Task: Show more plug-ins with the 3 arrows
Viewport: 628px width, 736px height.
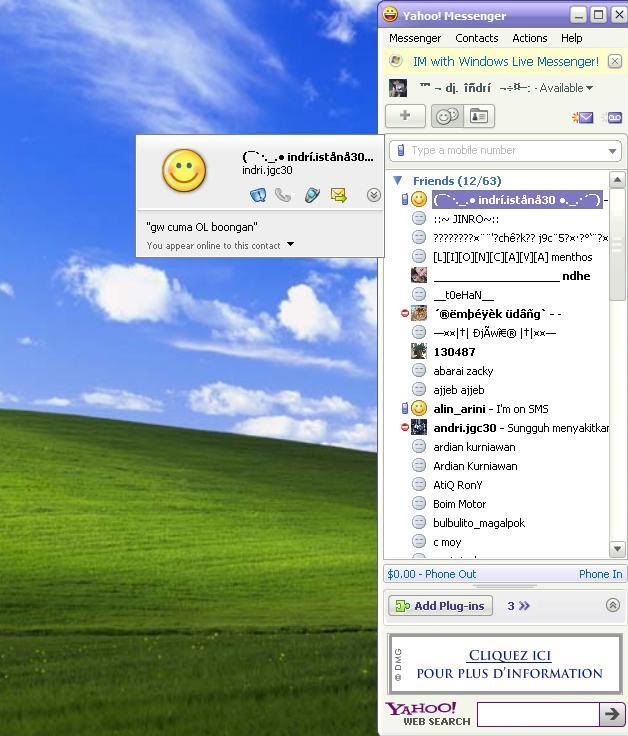Action: [518, 606]
